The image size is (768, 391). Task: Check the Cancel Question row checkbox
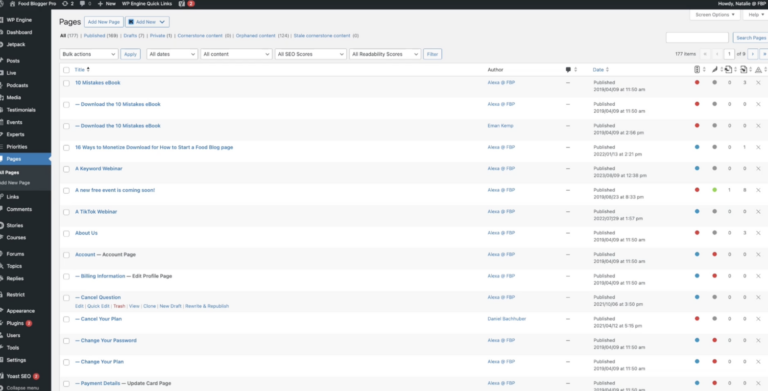66,298
